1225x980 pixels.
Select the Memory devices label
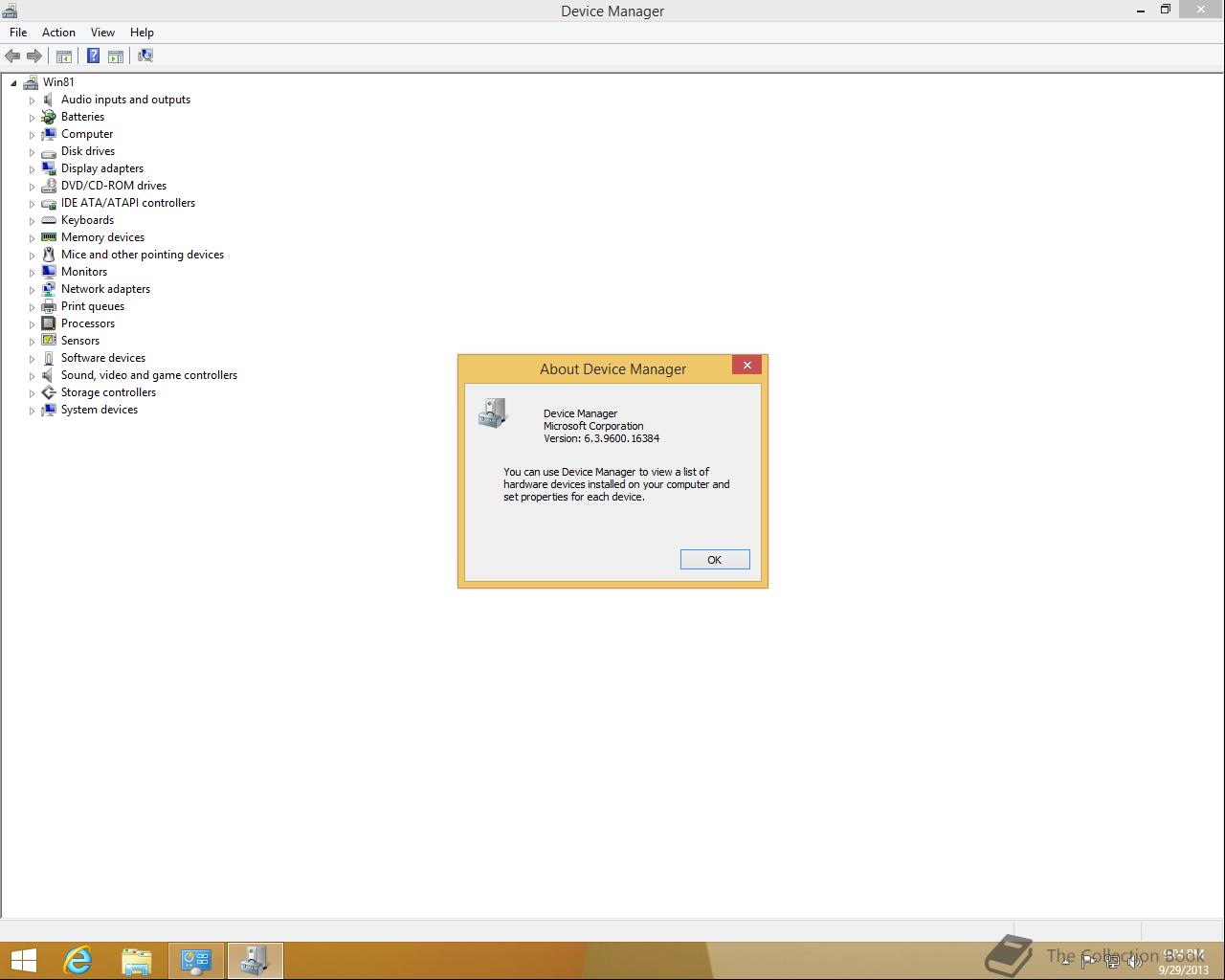(x=102, y=237)
